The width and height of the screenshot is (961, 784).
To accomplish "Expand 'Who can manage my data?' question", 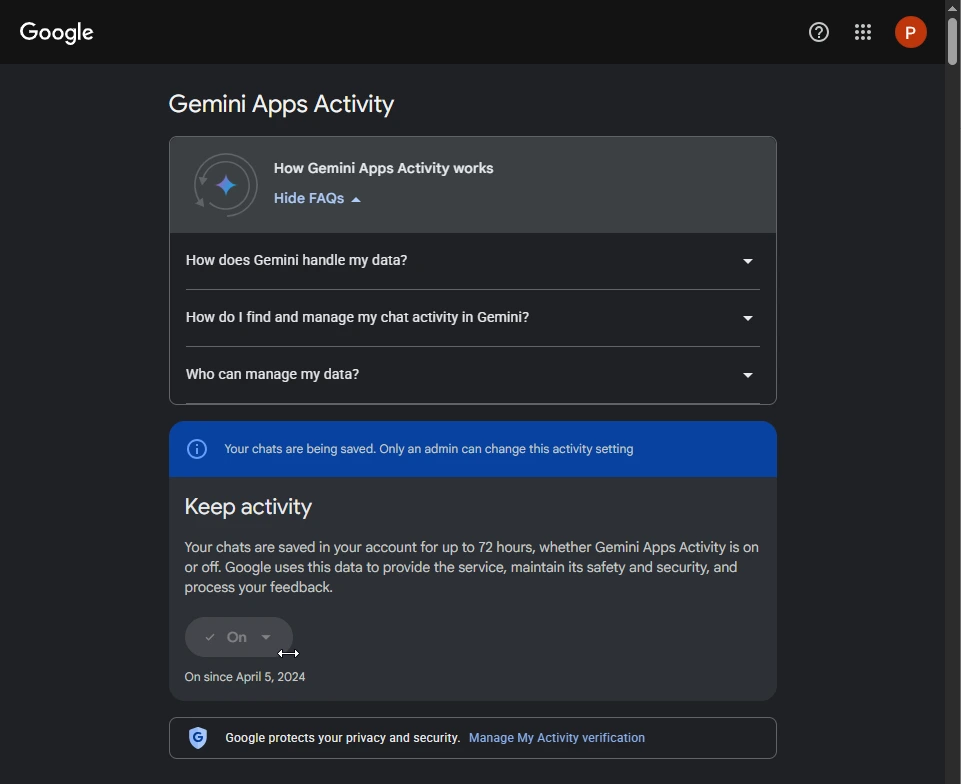I will pyautogui.click(x=473, y=375).
